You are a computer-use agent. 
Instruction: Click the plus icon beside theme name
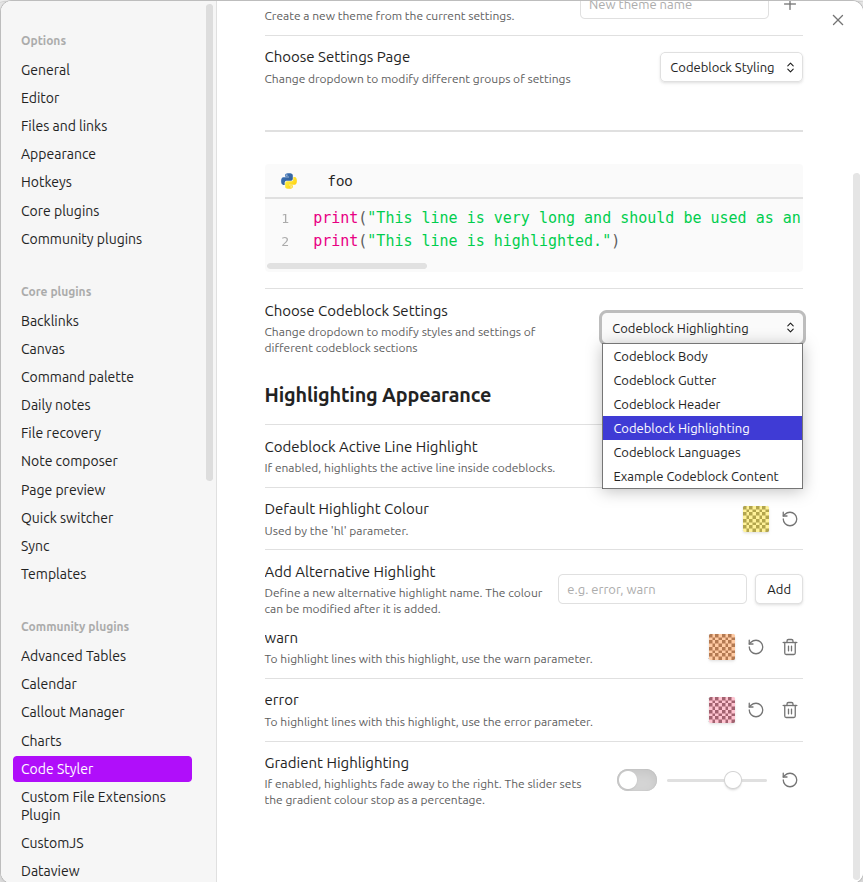pos(789,6)
